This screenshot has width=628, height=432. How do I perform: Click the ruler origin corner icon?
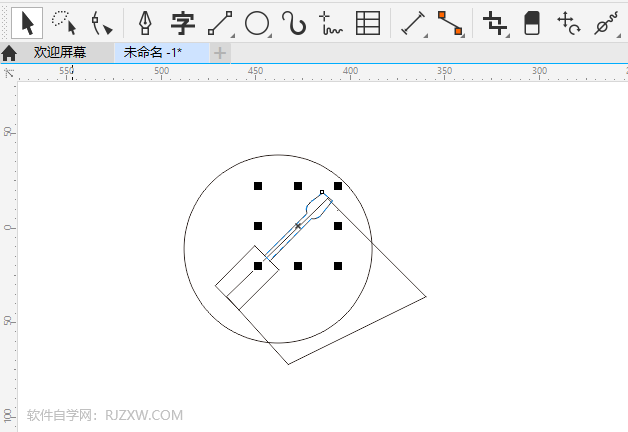pyautogui.click(x=8, y=72)
